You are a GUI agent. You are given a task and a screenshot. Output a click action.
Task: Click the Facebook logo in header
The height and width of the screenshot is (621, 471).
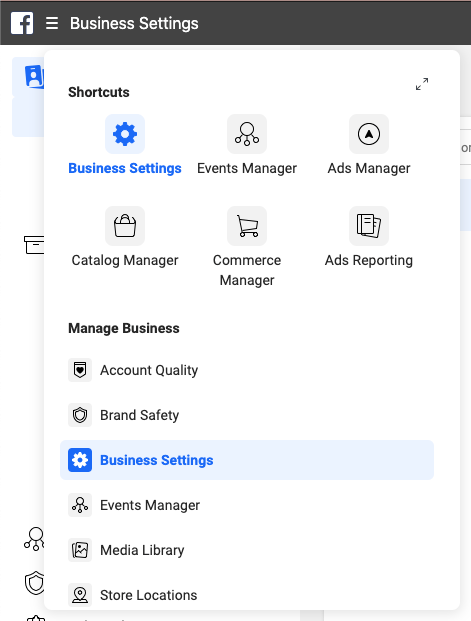pos(22,23)
